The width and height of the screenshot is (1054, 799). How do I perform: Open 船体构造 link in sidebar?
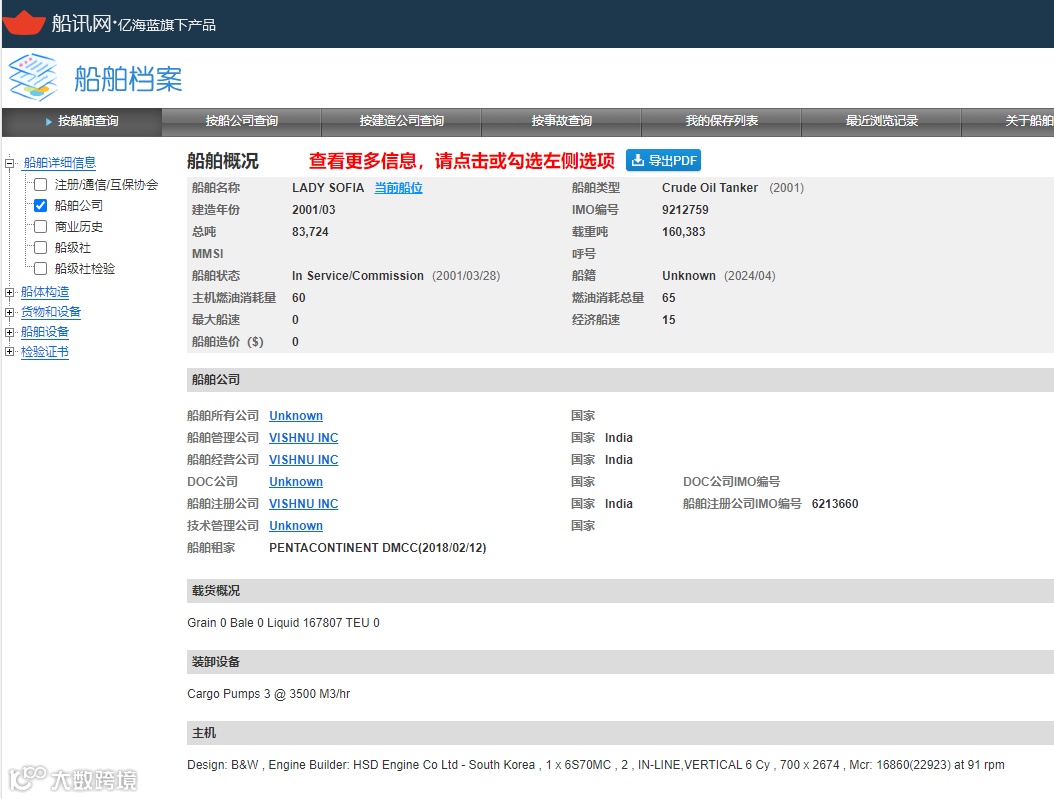click(45, 292)
